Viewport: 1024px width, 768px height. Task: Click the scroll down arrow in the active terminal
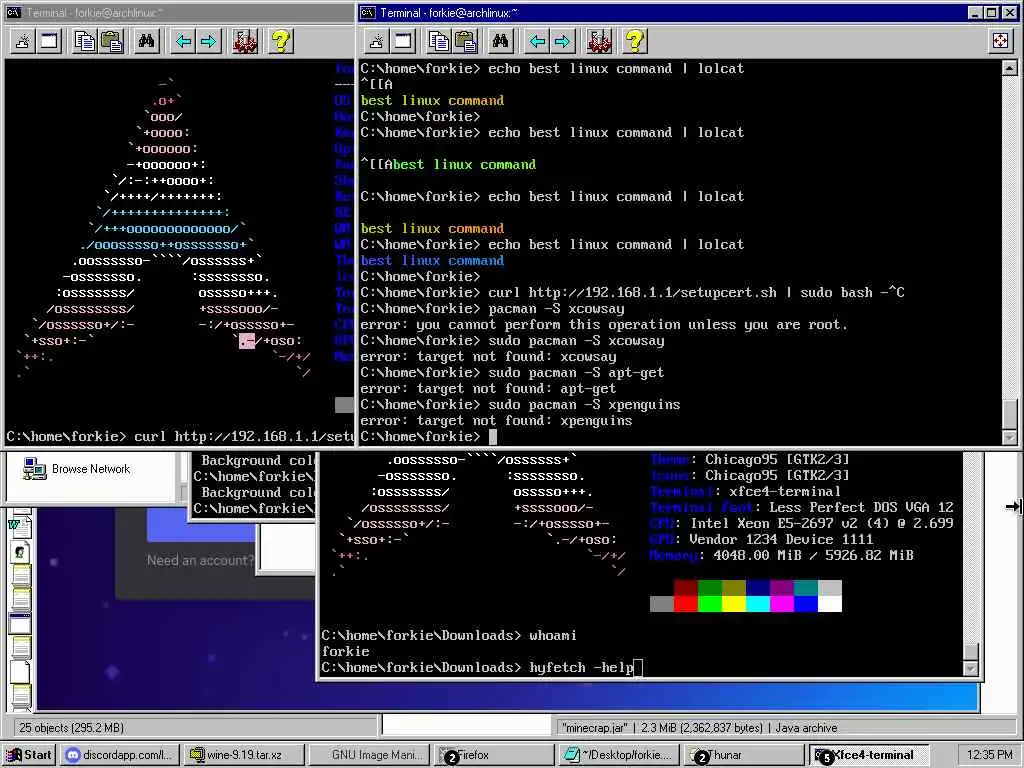pos(1009,438)
